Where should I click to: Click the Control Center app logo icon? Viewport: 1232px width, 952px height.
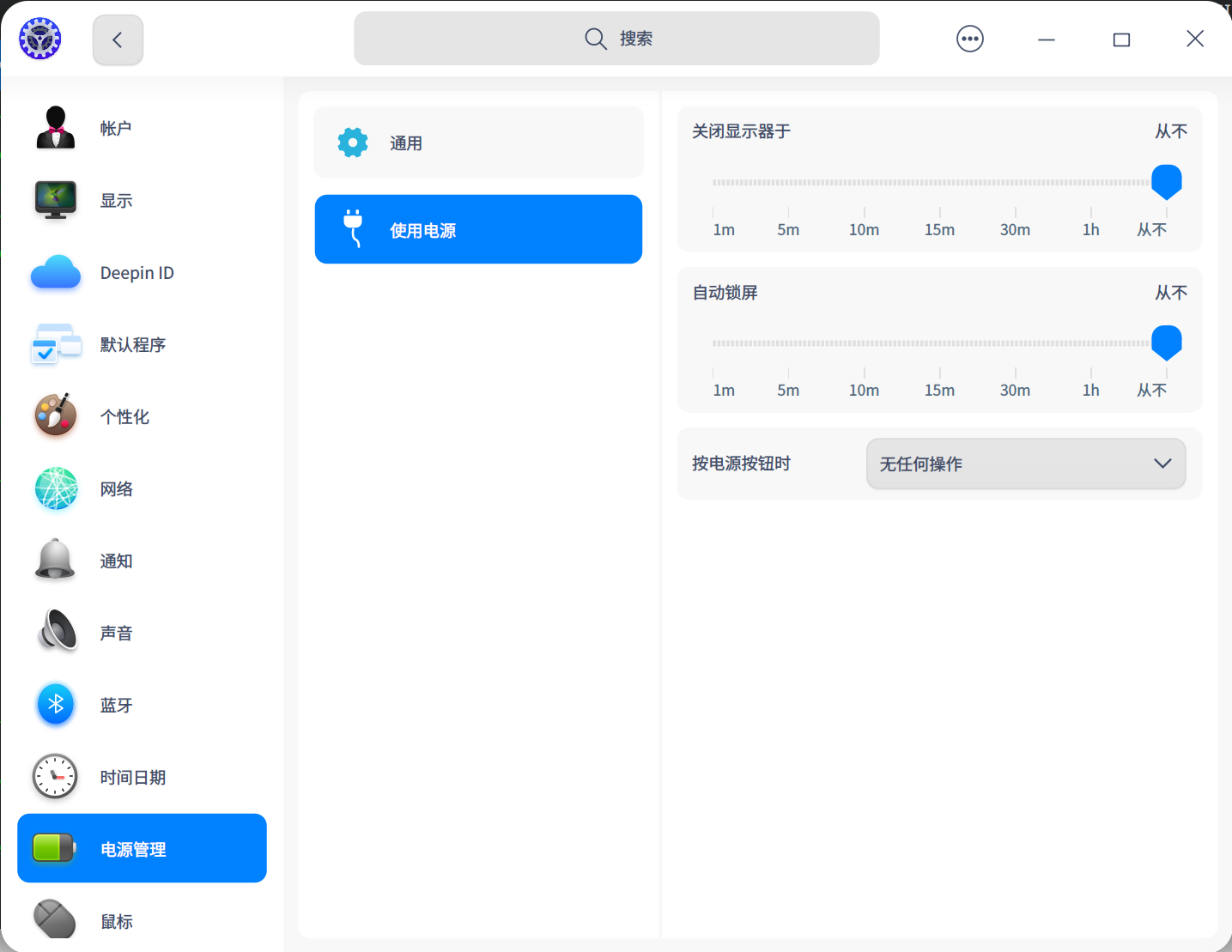click(x=40, y=39)
